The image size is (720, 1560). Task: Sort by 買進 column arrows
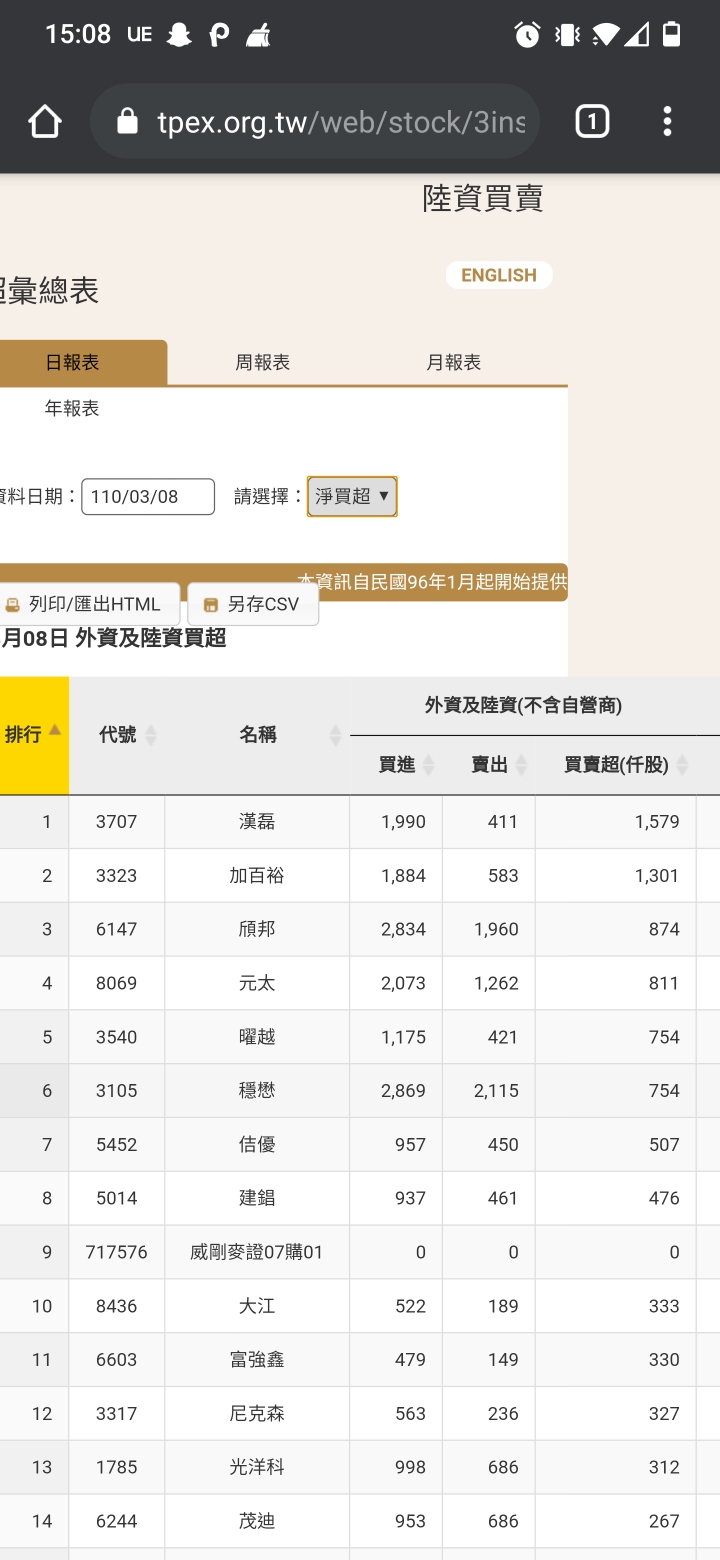pos(428,765)
